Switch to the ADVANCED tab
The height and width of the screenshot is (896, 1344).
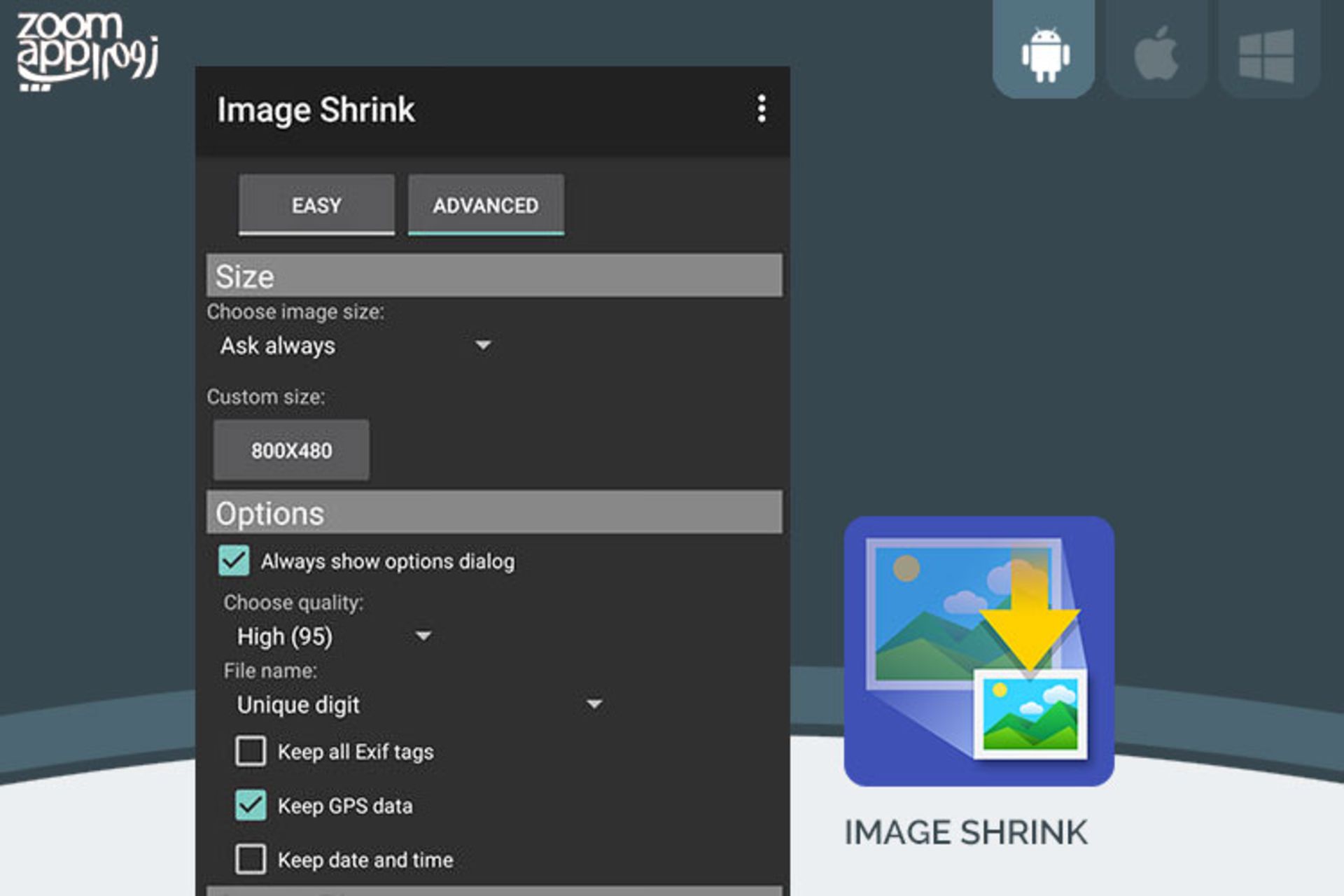486,205
